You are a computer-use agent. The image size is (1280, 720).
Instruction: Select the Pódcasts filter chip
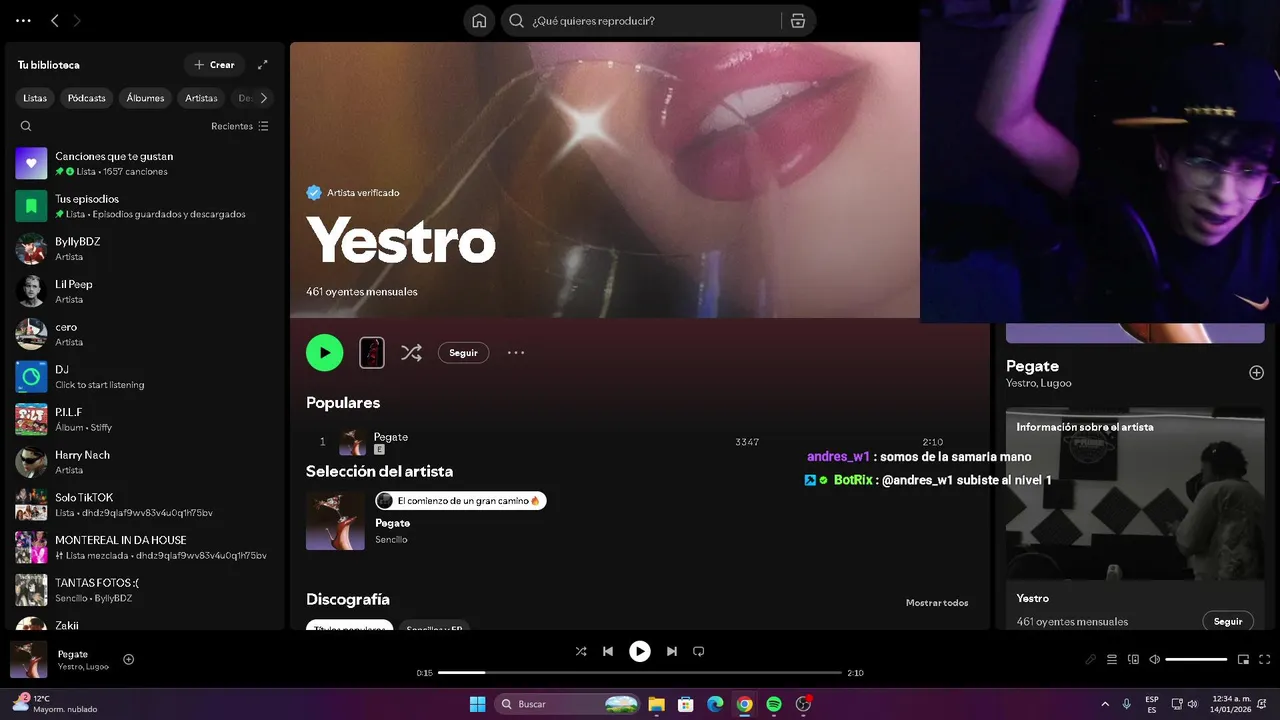[x=87, y=98]
